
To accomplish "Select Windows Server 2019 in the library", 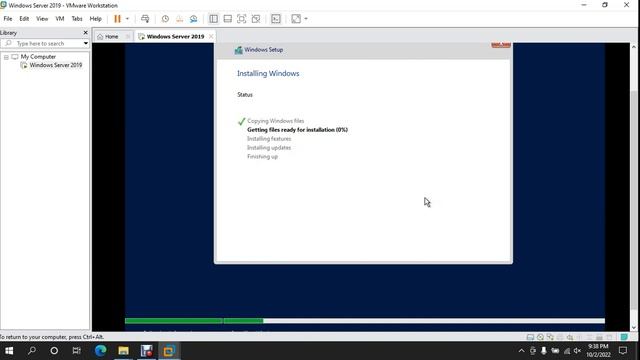I will [x=56, y=65].
